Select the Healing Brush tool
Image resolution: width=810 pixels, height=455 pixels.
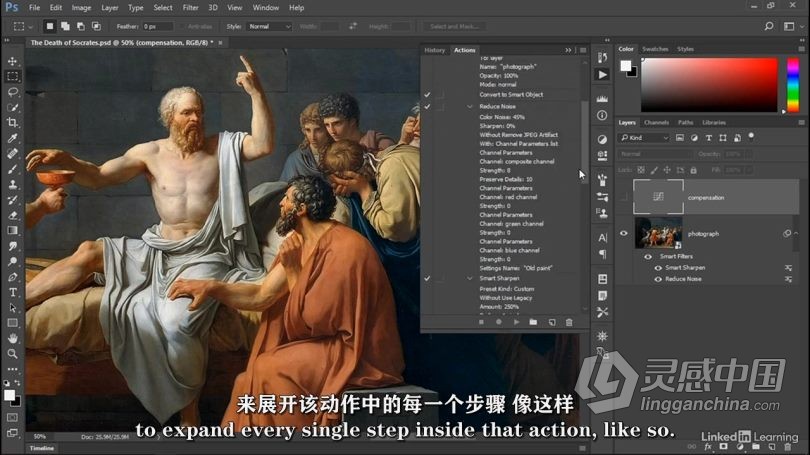tap(12, 153)
